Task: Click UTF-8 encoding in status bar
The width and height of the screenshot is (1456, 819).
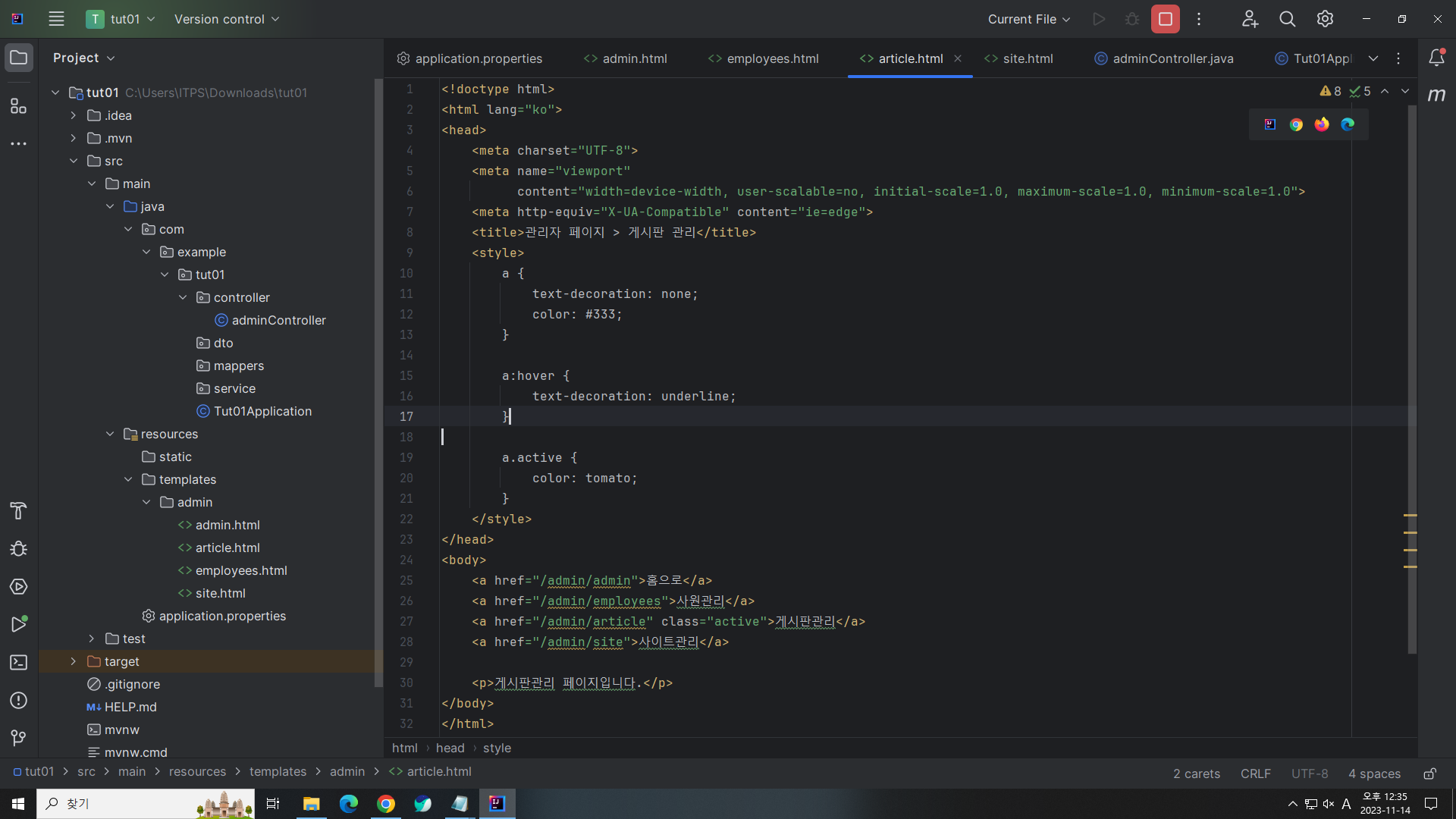Action: tap(1310, 773)
